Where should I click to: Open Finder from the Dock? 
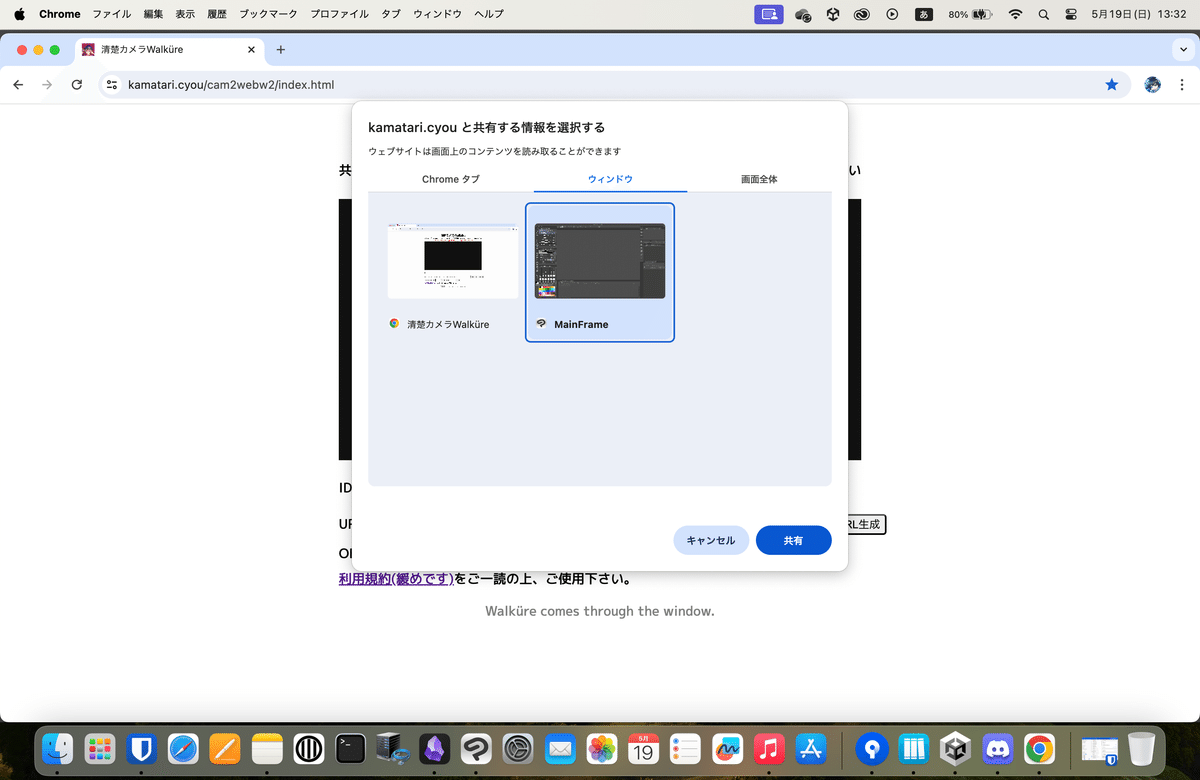point(57,748)
